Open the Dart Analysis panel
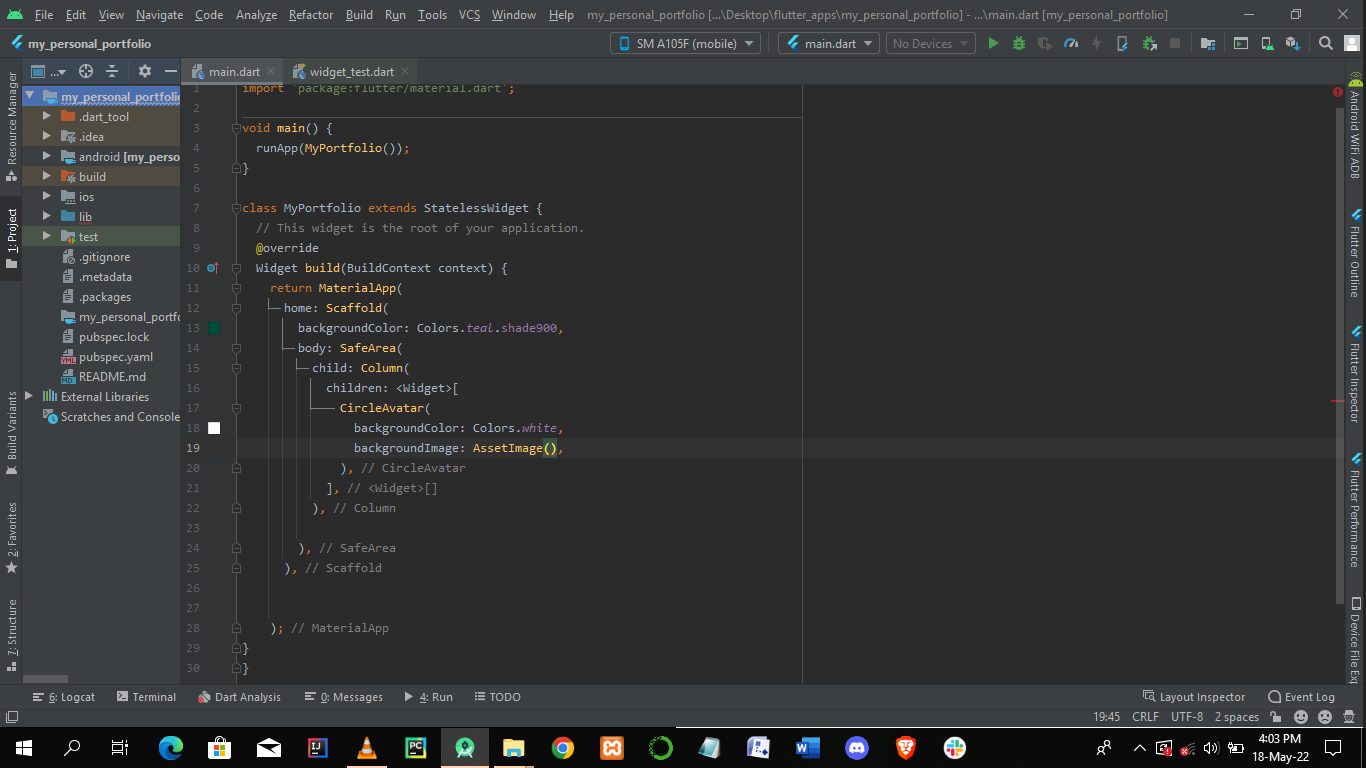This screenshot has width=1366, height=768. (x=239, y=697)
